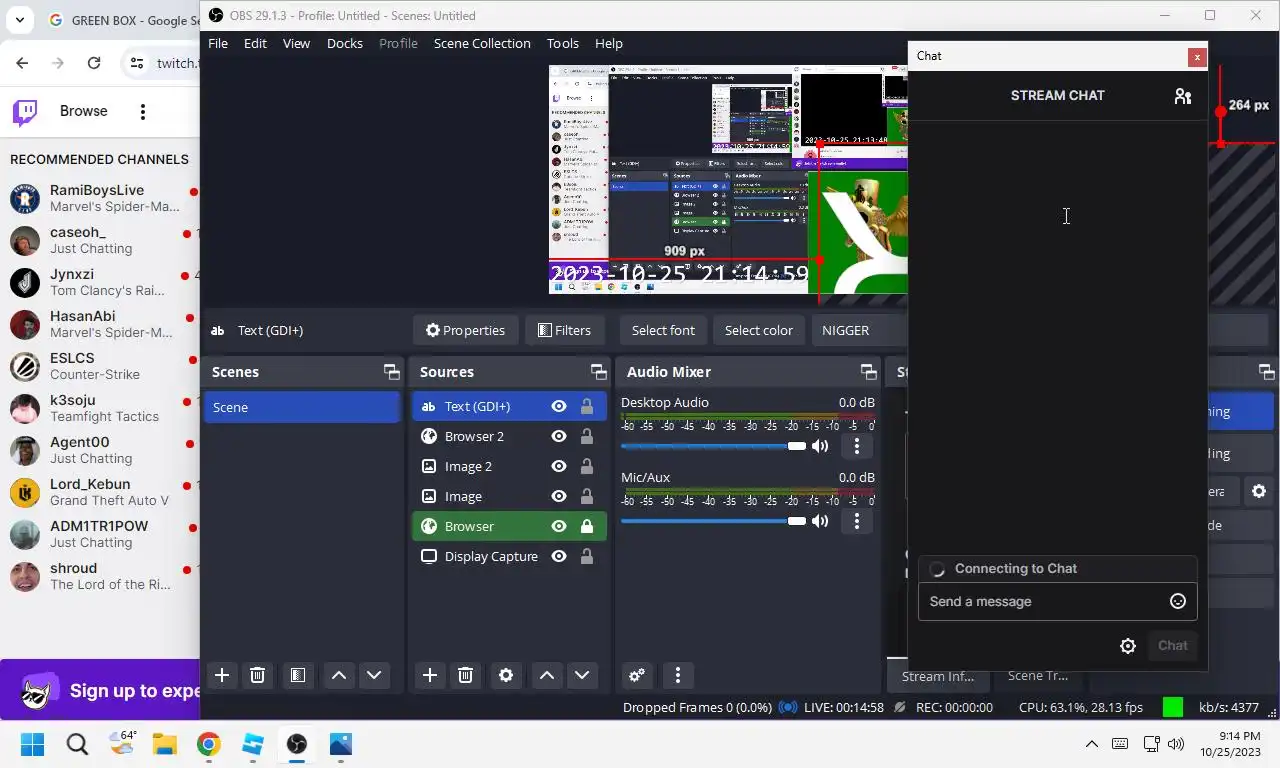
Task: Open emoji picker in chat message box
Action: click(x=1178, y=601)
